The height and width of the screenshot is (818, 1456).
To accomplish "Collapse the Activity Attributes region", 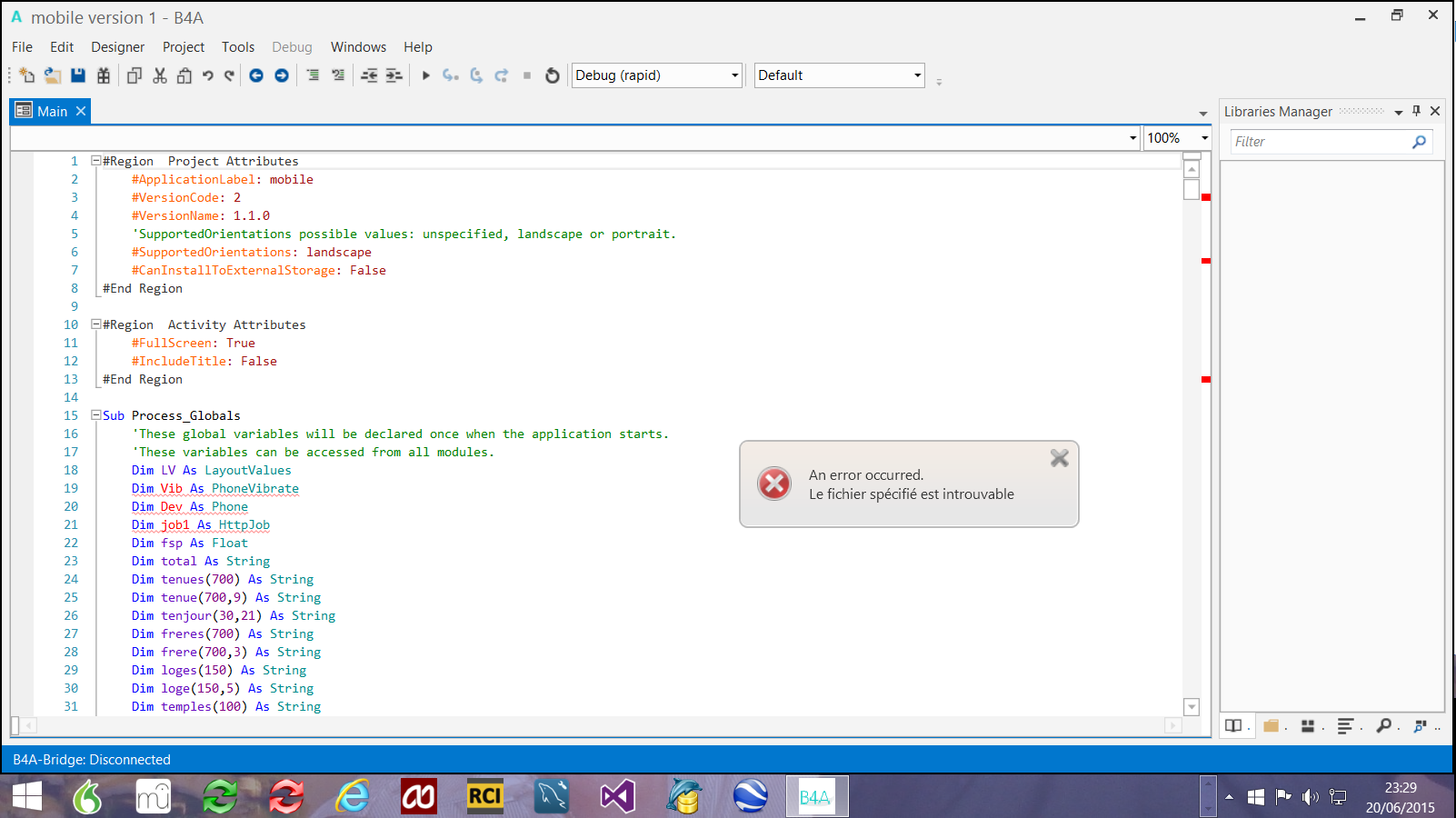I will [95, 324].
